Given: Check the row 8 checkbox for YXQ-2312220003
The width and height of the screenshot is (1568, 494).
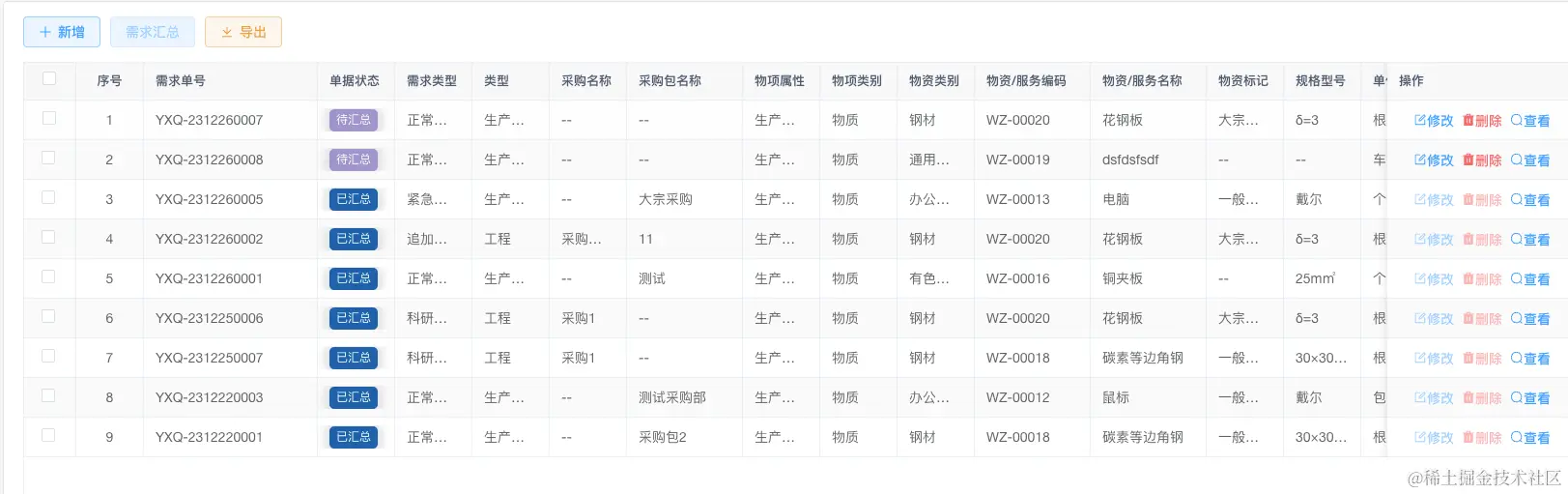Looking at the screenshot, I should pos(49,396).
